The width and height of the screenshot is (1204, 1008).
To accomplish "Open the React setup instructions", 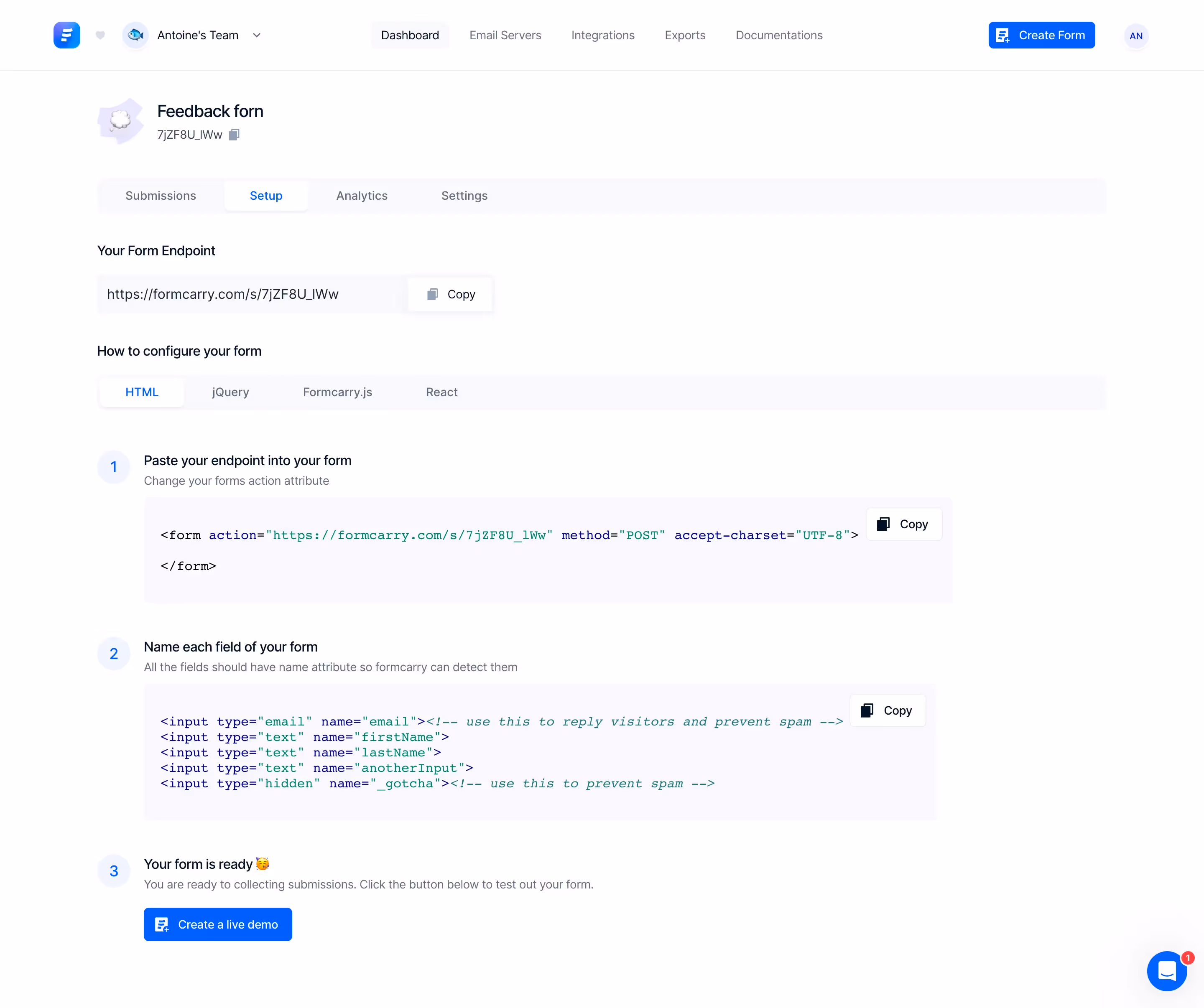I will pyautogui.click(x=441, y=392).
